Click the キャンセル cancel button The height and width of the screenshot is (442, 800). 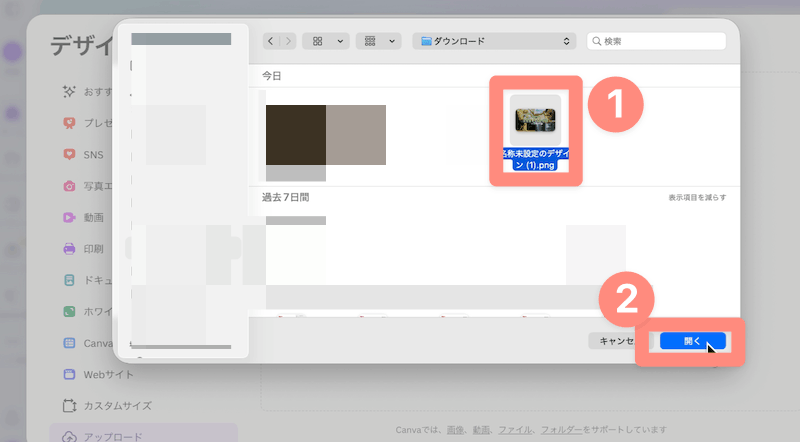tap(618, 341)
